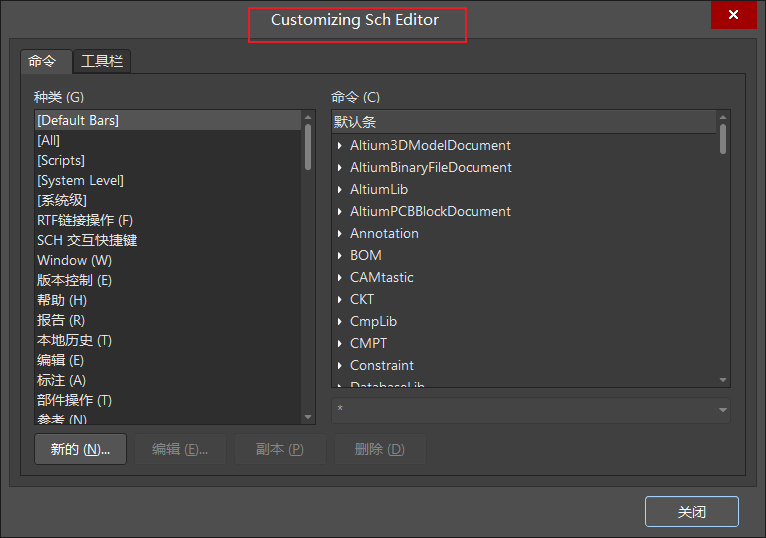
Task: Click category list scroll-down arrow
Action: pos(308,417)
